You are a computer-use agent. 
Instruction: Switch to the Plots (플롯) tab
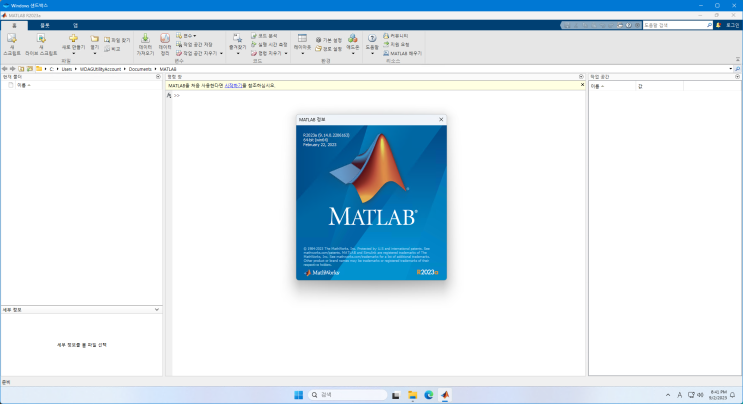tap(45, 26)
